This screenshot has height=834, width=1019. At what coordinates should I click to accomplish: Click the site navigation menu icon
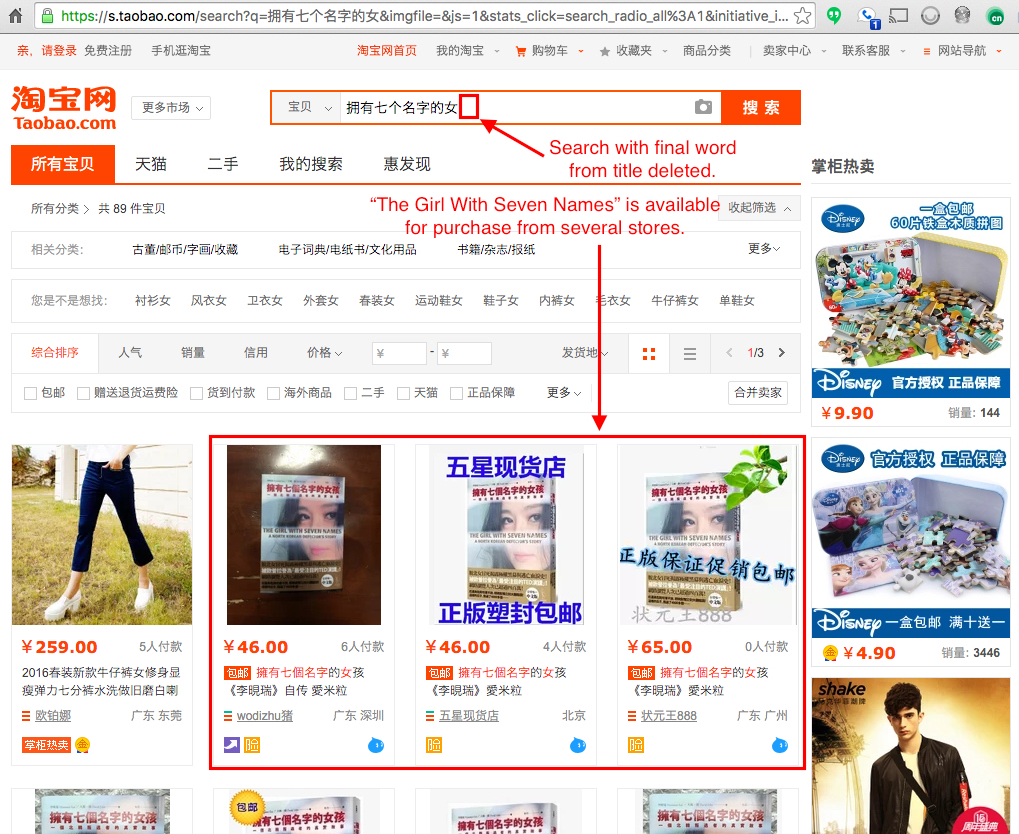[927, 51]
